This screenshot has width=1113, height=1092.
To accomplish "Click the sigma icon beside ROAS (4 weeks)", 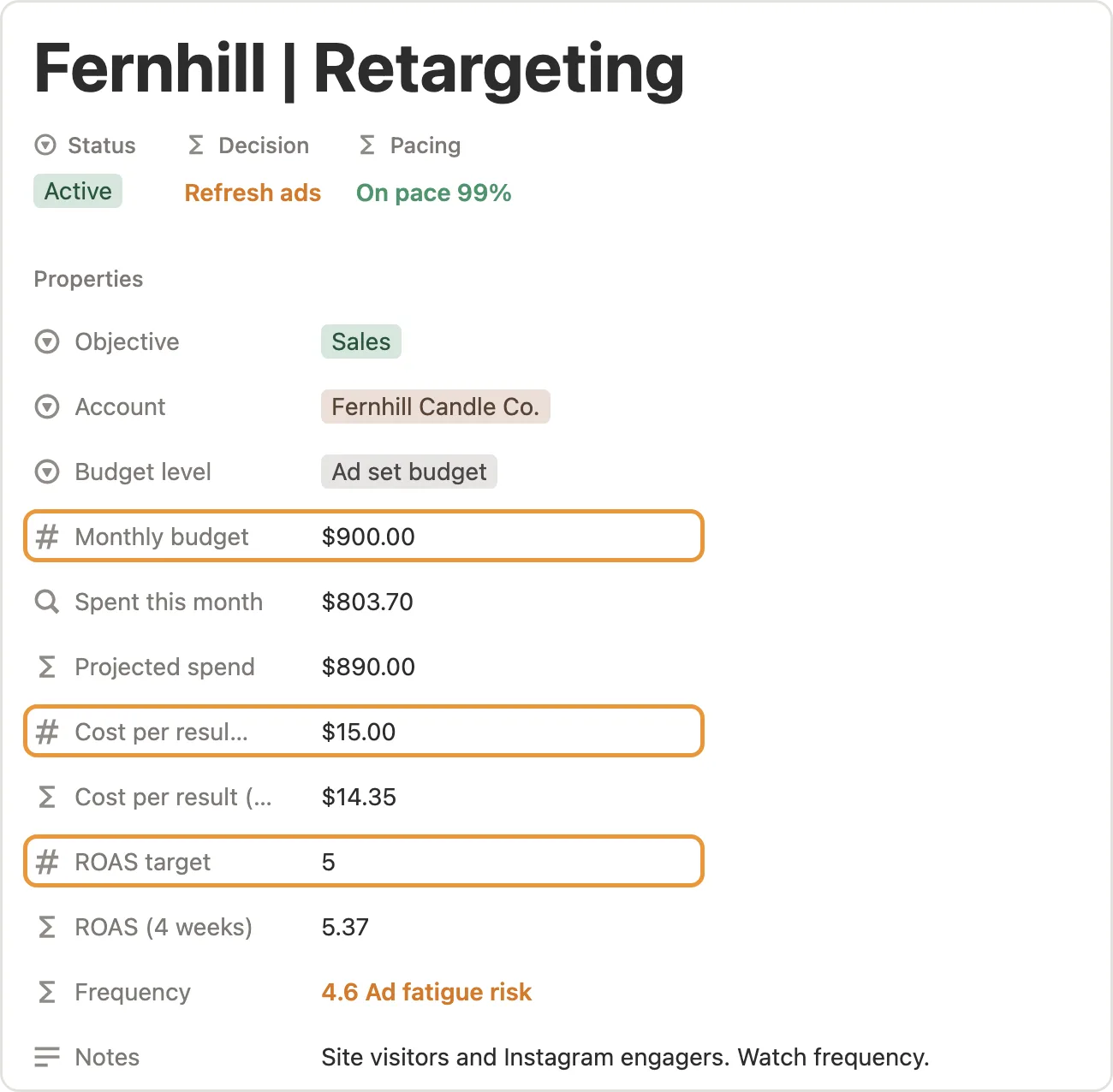I will (47, 928).
